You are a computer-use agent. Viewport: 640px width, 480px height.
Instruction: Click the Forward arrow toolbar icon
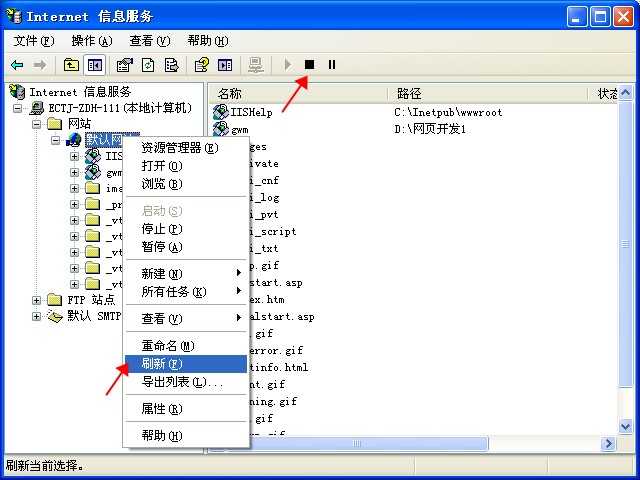point(40,65)
